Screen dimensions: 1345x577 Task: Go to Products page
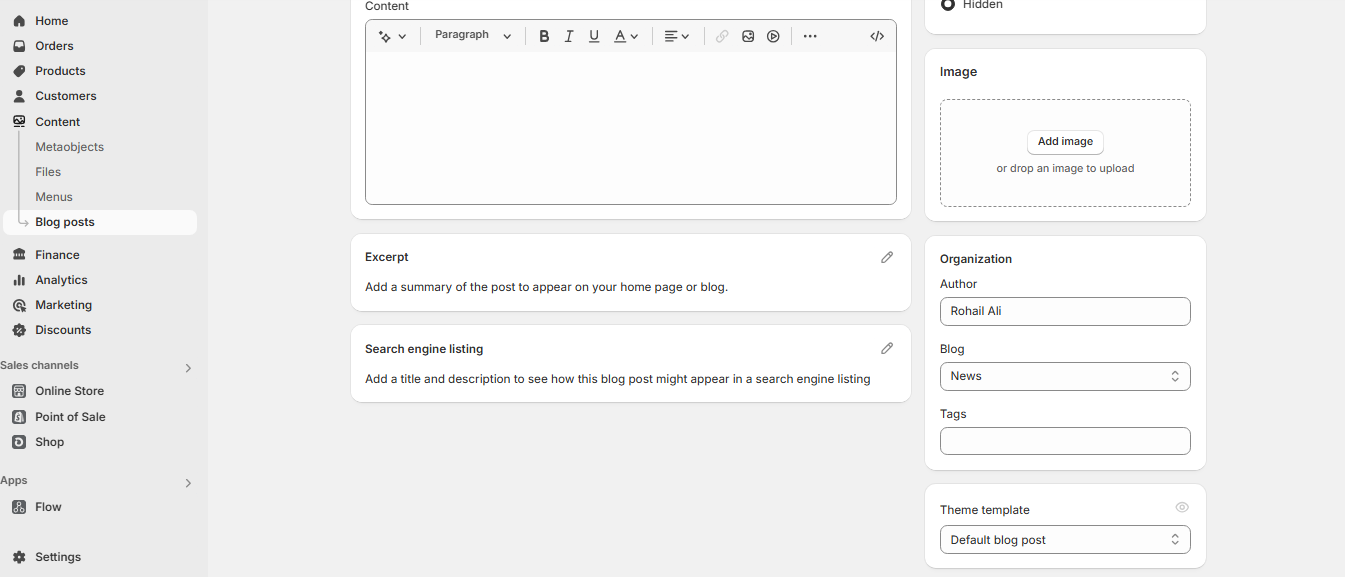point(60,71)
